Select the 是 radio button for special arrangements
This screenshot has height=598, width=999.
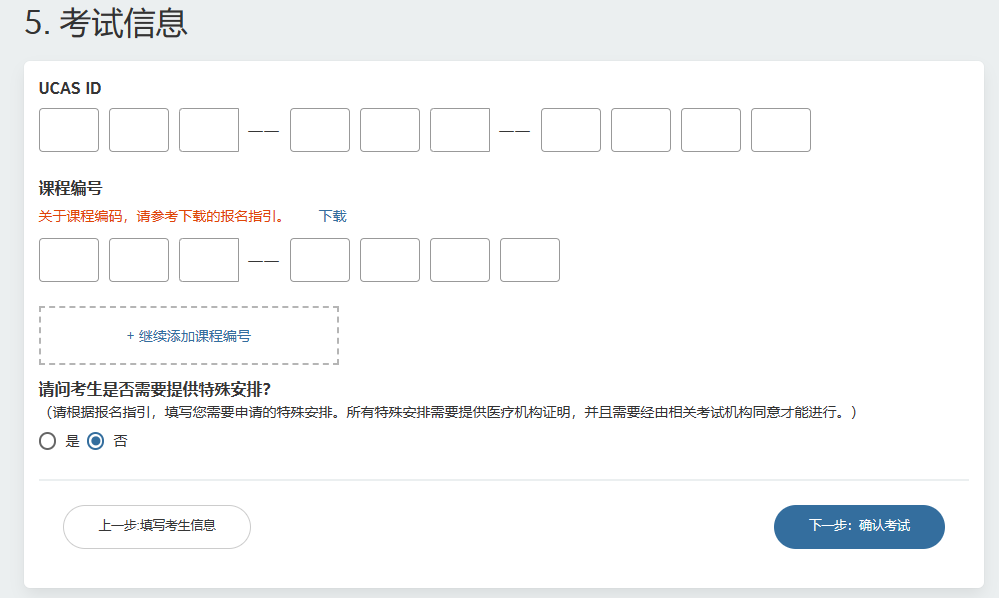[x=47, y=441]
